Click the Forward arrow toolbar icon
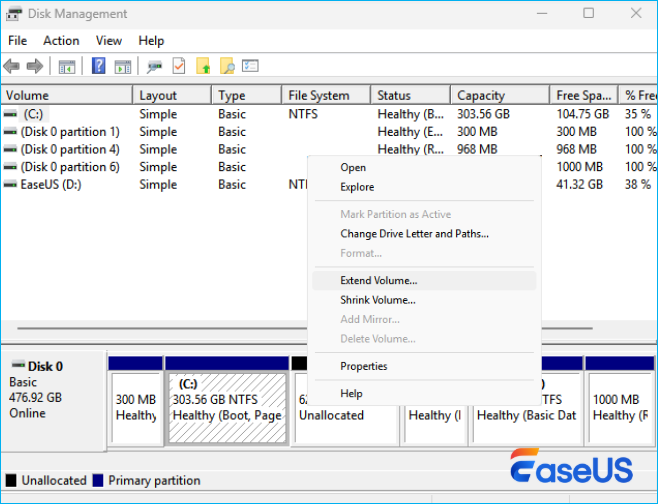 35,67
